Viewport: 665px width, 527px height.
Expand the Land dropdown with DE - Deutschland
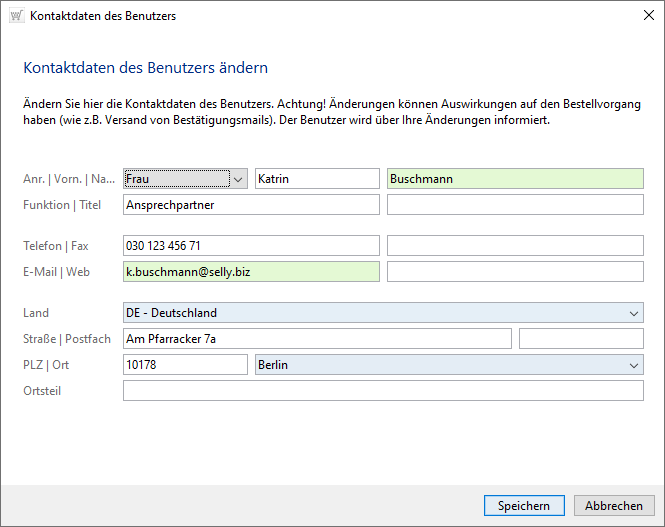[634, 313]
